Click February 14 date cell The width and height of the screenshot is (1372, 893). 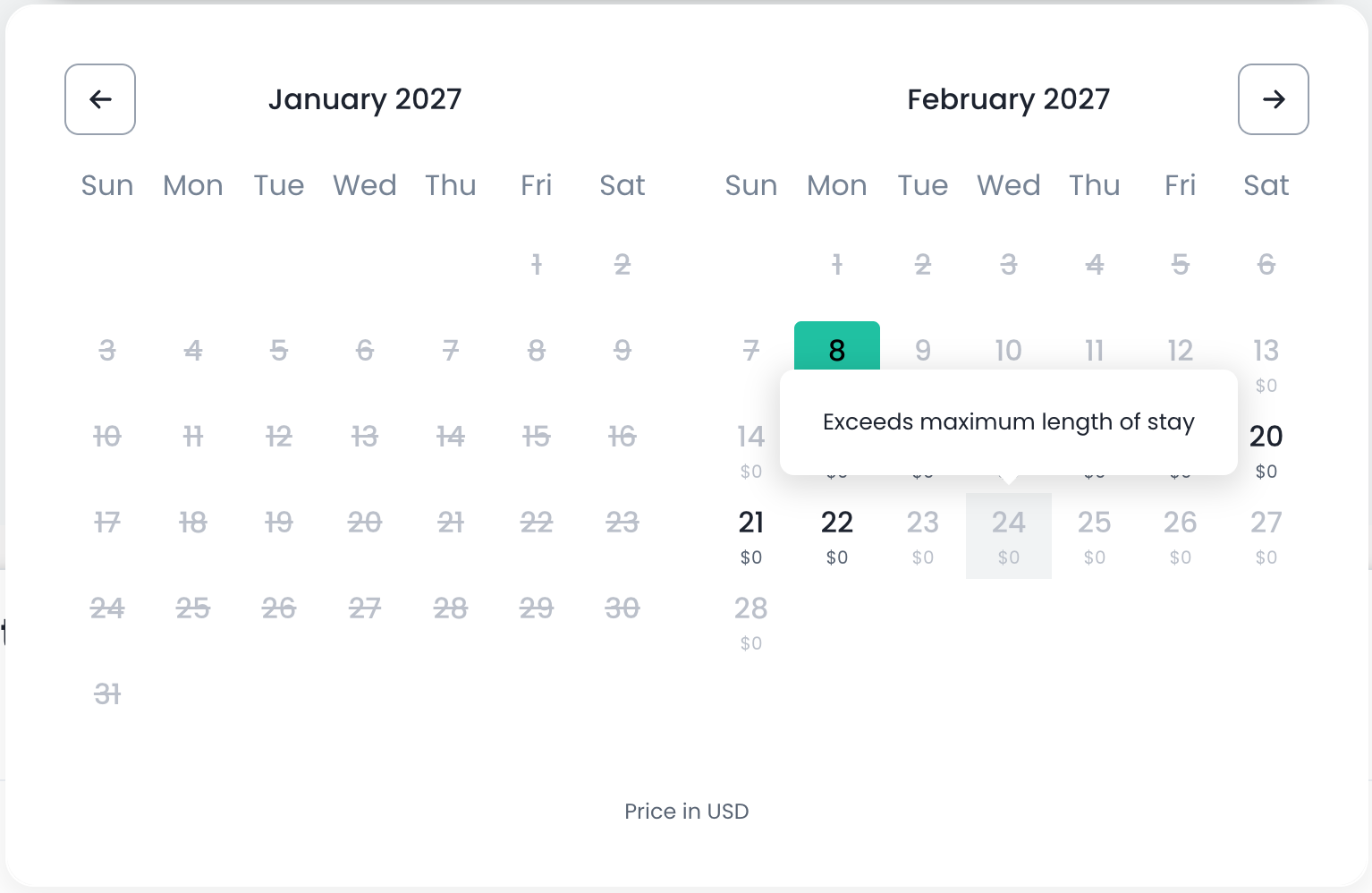750,446
